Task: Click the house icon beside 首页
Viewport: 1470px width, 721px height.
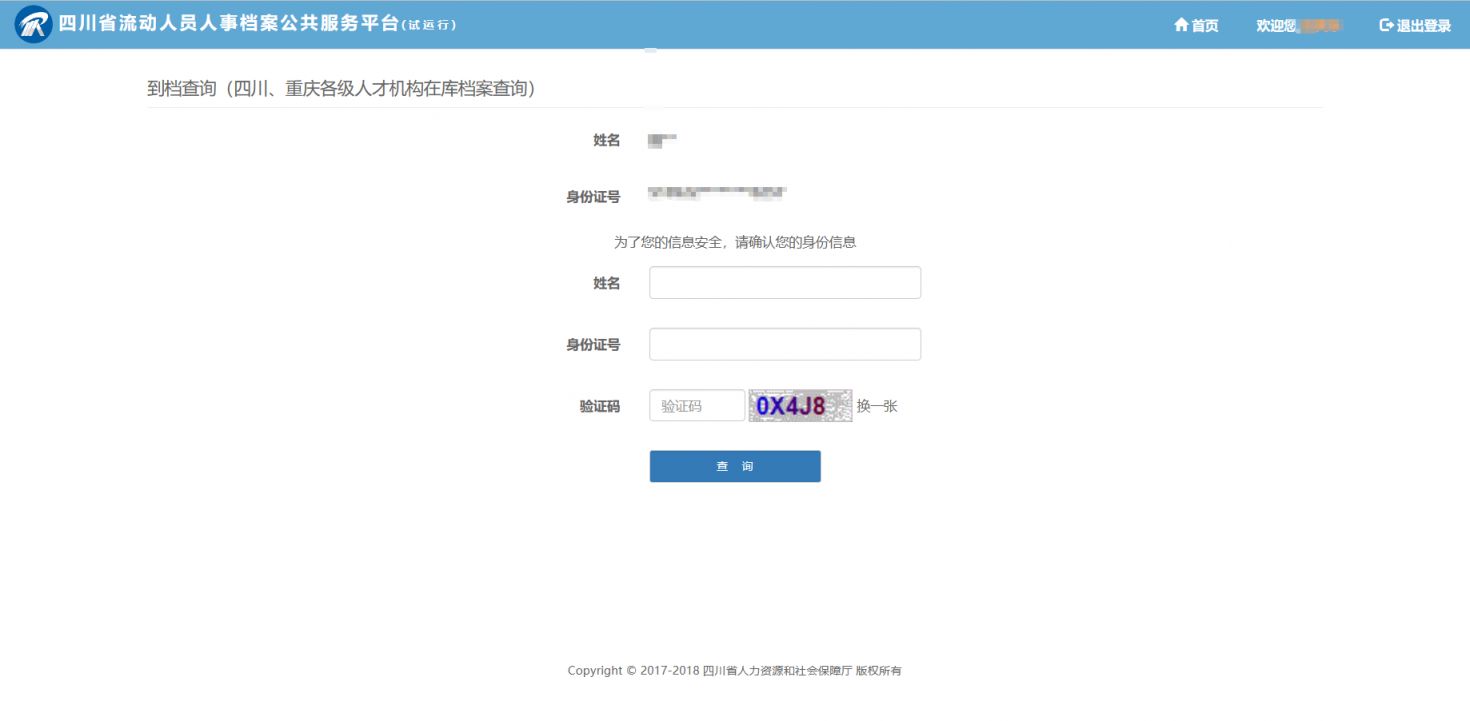Action: pos(1181,25)
